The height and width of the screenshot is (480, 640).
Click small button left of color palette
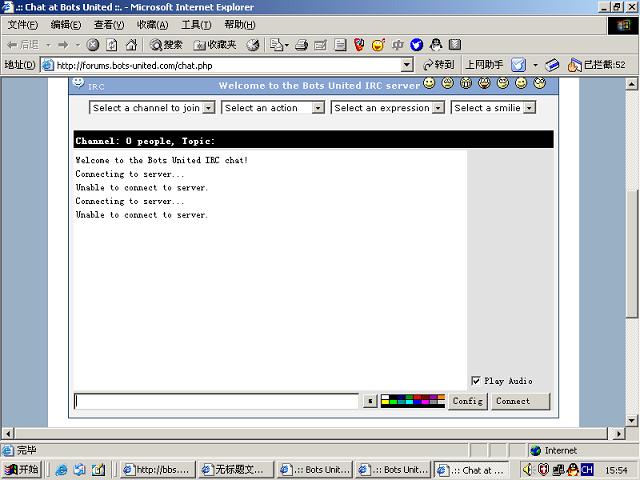[370, 401]
